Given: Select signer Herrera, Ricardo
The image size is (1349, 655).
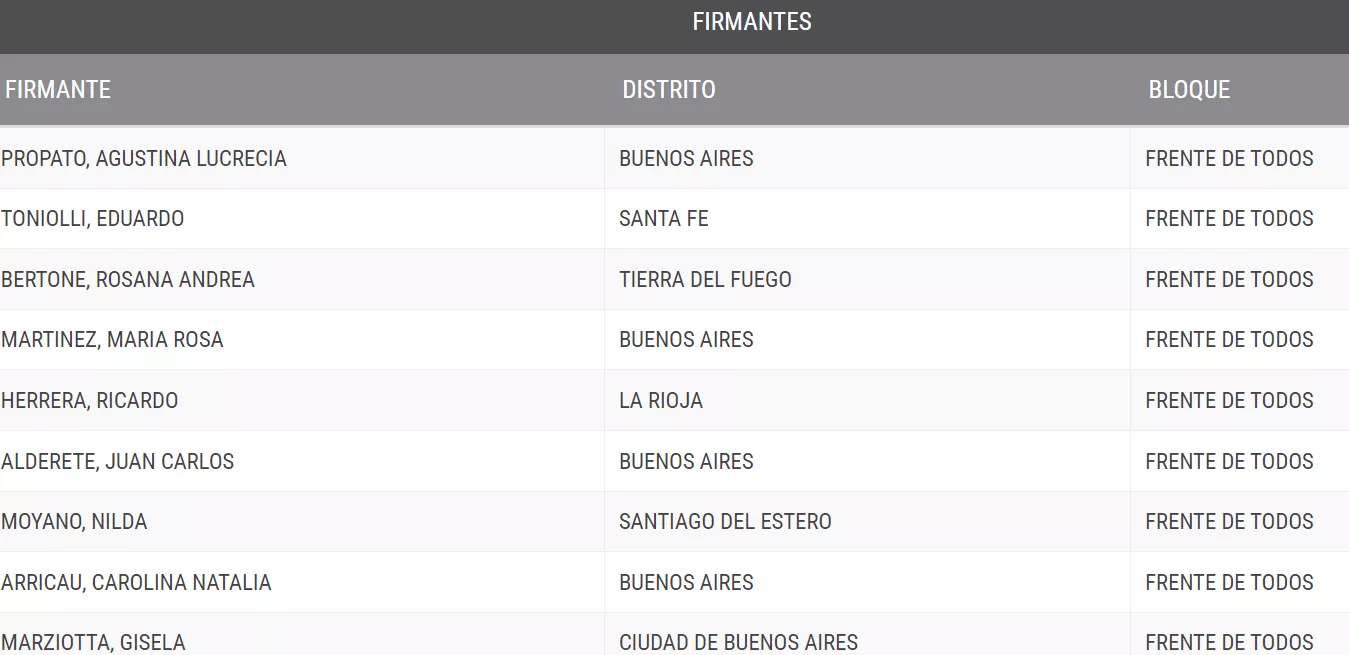Looking at the screenshot, I should click(90, 400).
